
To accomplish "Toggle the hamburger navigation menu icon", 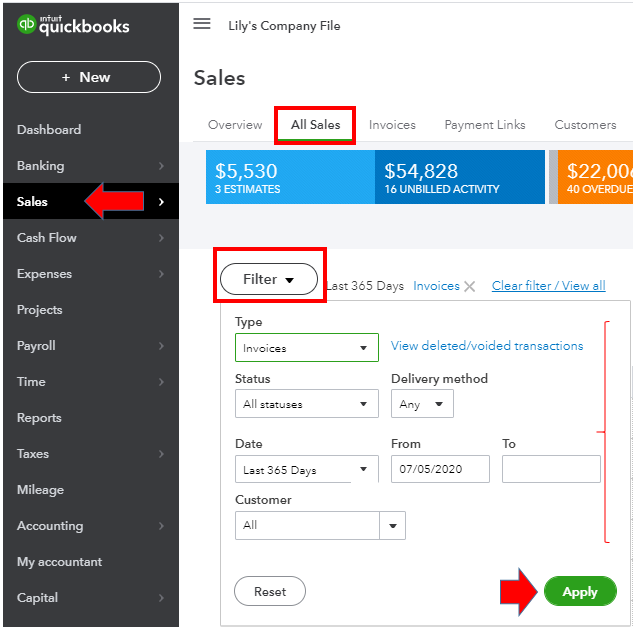I will click(201, 24).
